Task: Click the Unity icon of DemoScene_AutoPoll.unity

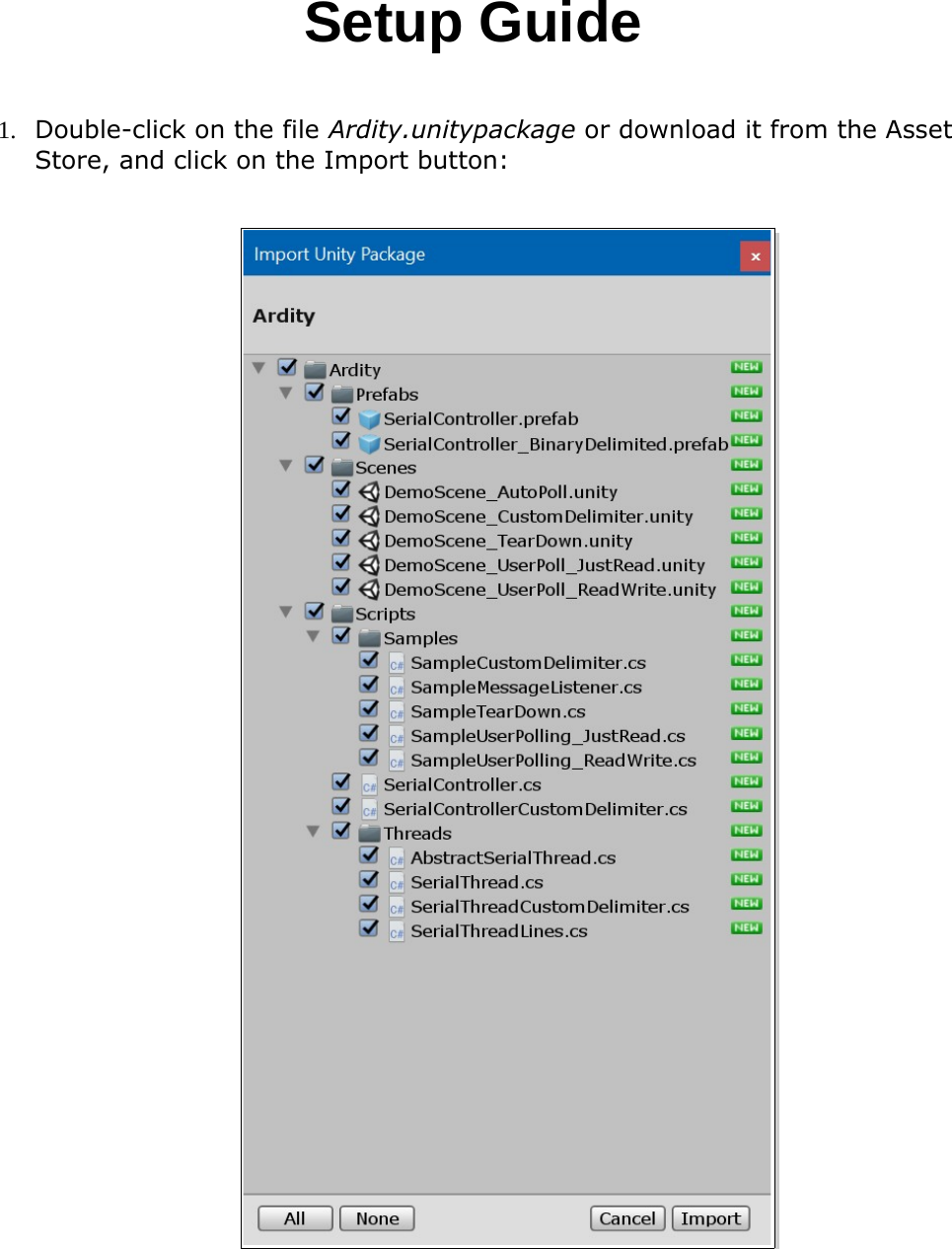Action: coord(370,492)
